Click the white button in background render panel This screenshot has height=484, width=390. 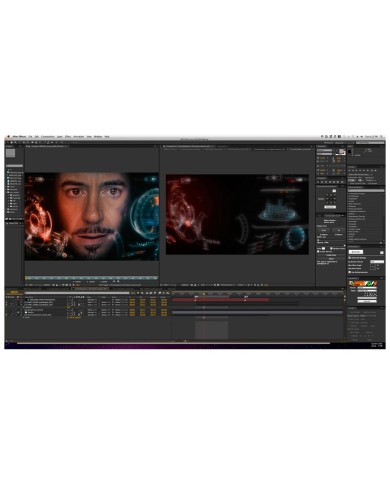pos(356,252)
